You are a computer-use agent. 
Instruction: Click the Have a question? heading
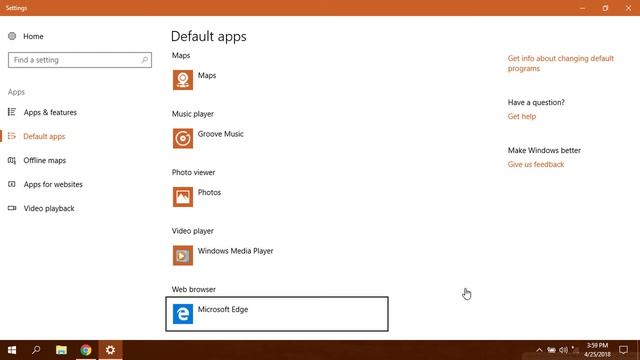(536, 102)
